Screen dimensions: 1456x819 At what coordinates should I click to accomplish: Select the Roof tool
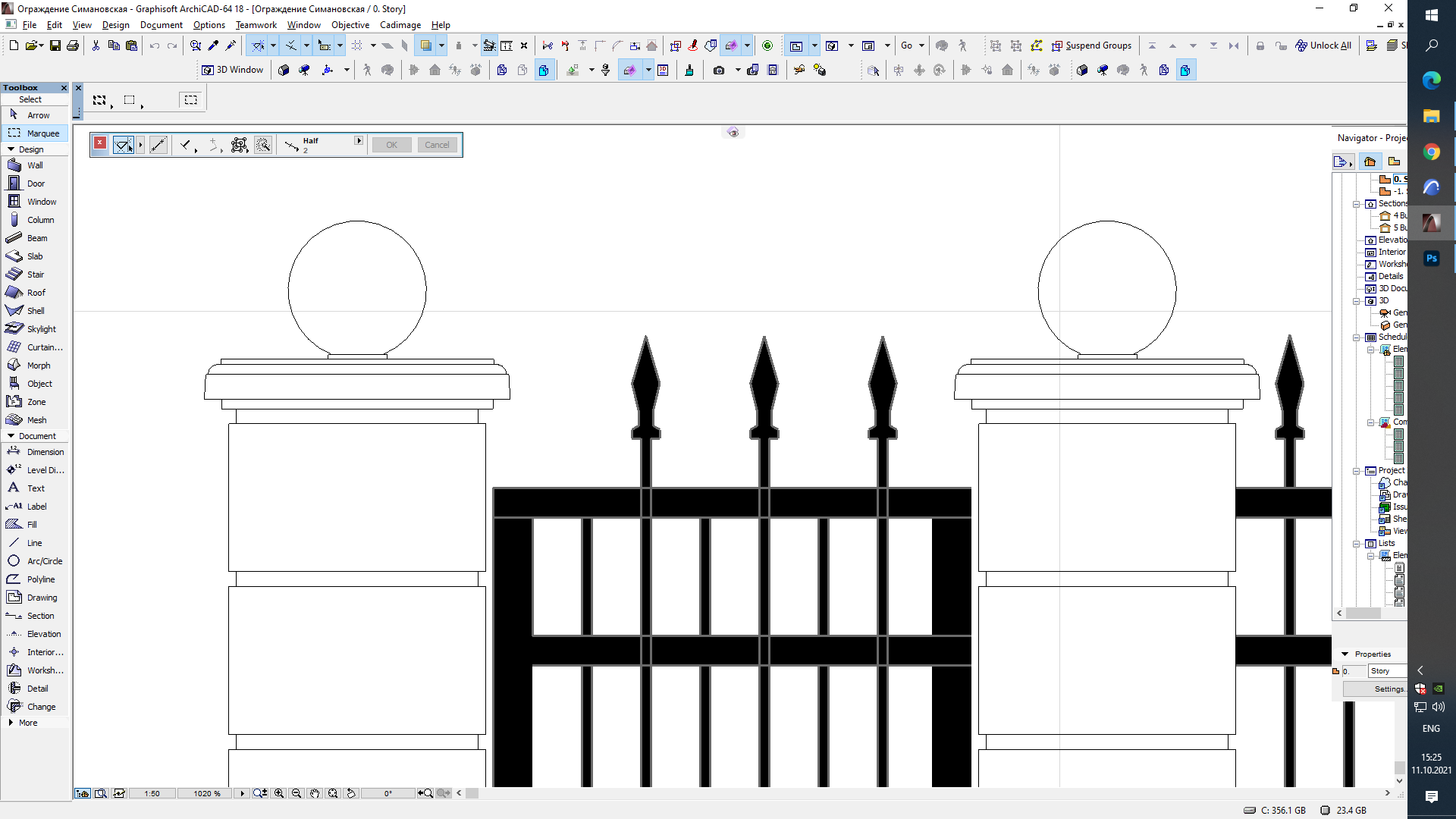coord(35,293)
